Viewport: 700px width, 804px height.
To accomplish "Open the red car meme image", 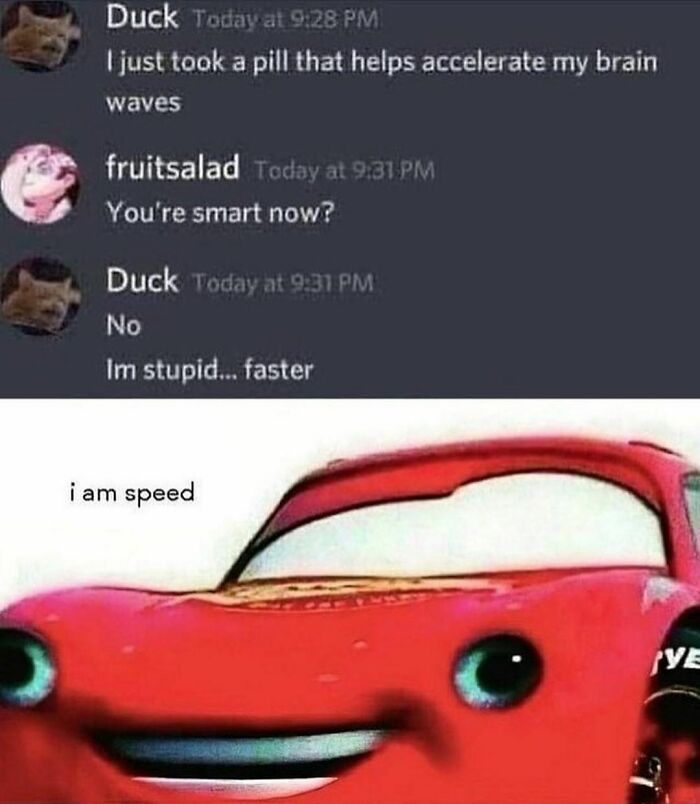I will pos(350,601).
